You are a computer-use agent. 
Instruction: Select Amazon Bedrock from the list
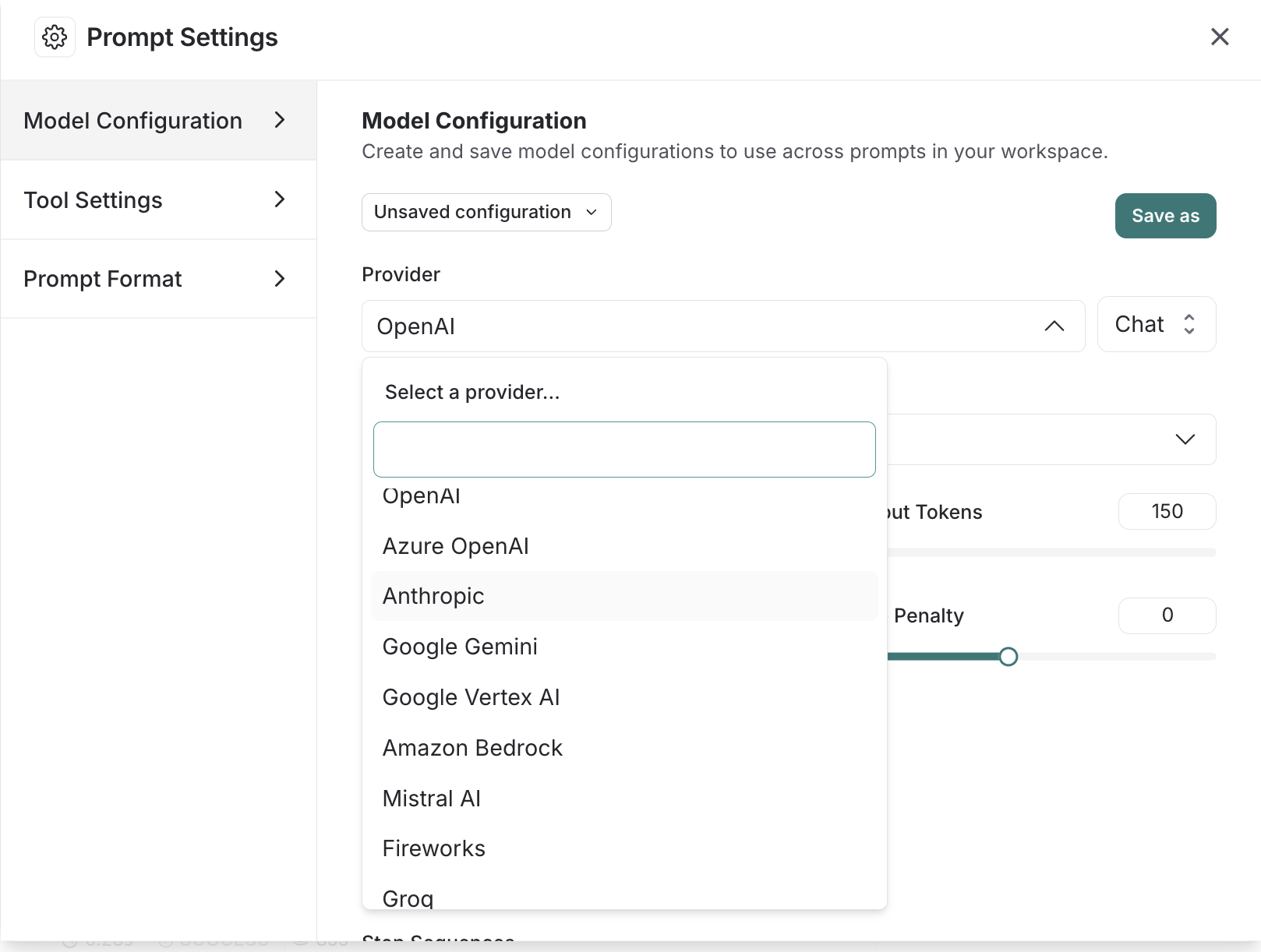[x=472, y=748]
